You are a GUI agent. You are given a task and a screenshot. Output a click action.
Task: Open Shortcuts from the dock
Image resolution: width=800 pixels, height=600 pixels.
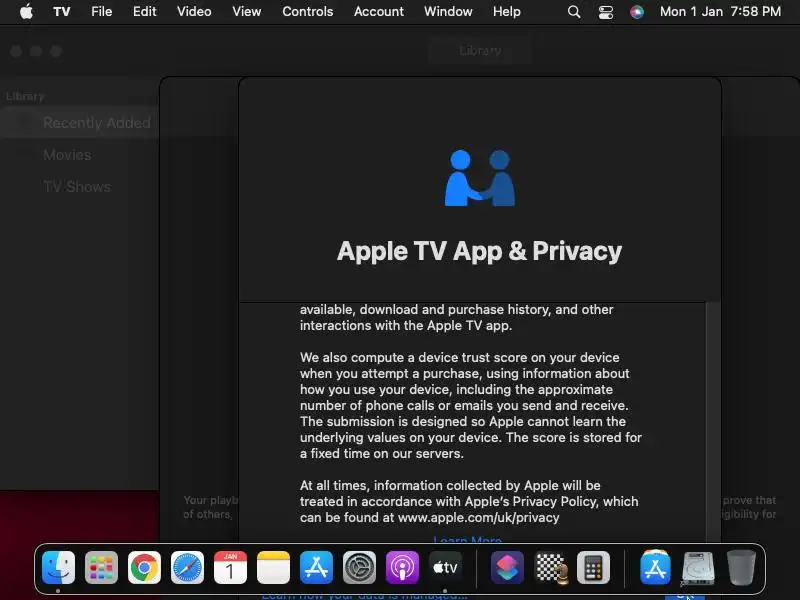[507, 567]
